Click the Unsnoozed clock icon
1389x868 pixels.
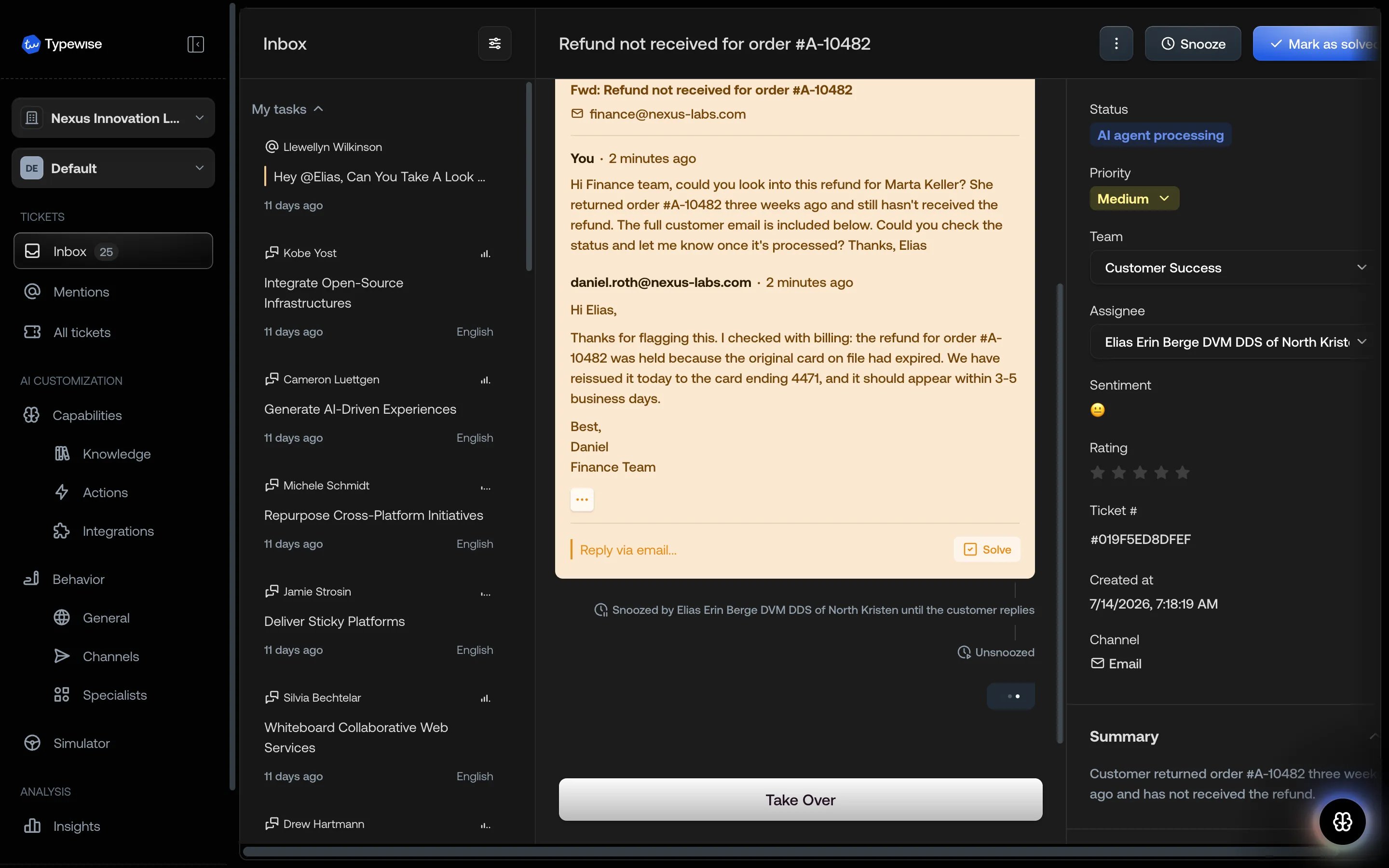(x=964, y=652)
